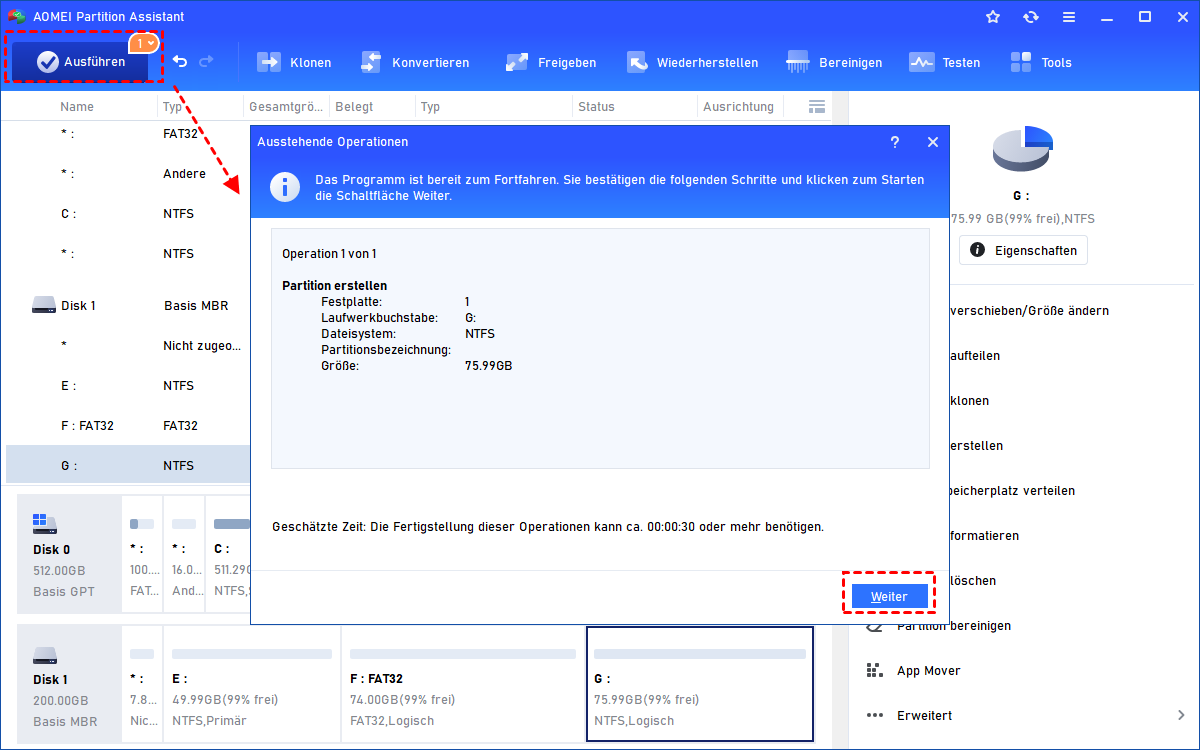Undo the last operation with the undo arrow

pos(180,62)
